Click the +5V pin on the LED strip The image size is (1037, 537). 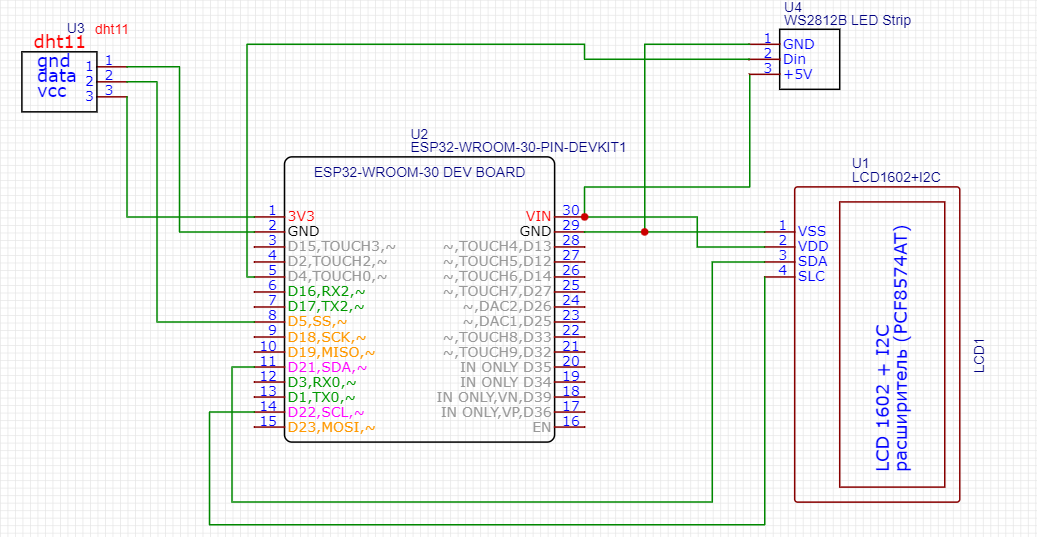pos(798,75)
